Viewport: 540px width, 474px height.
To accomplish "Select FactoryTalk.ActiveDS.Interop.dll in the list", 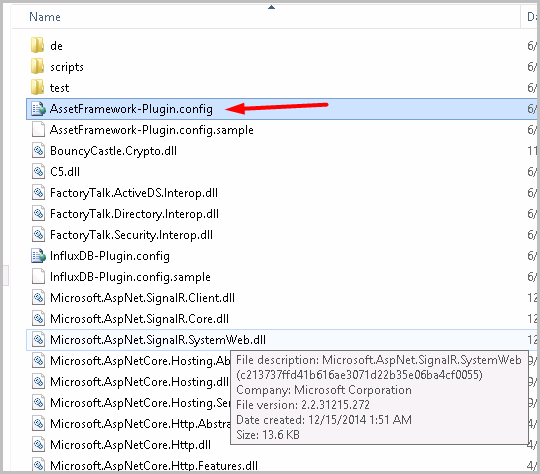I will point(134,193).
